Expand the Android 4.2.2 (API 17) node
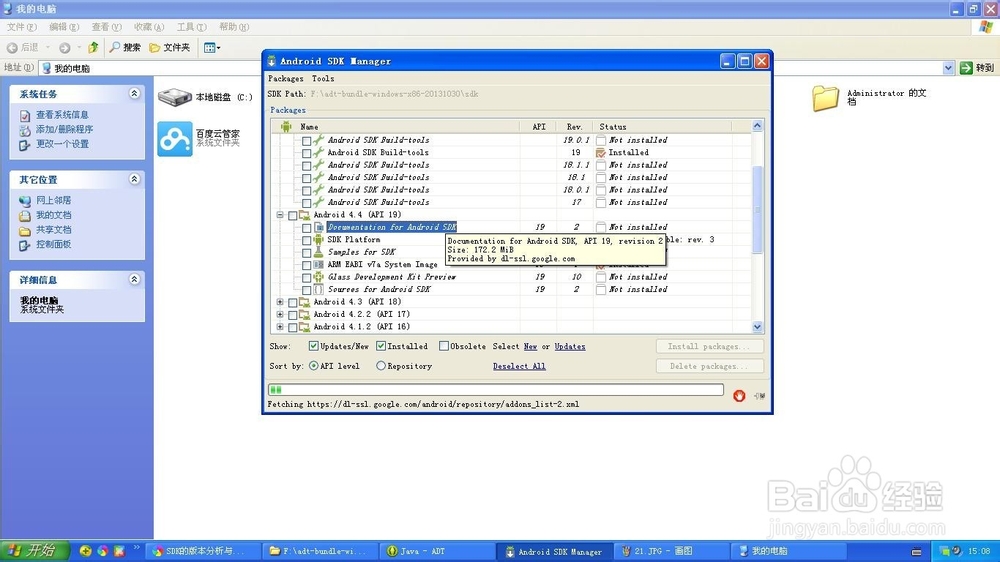1000x562 pixels. click(x=280, y=314)
